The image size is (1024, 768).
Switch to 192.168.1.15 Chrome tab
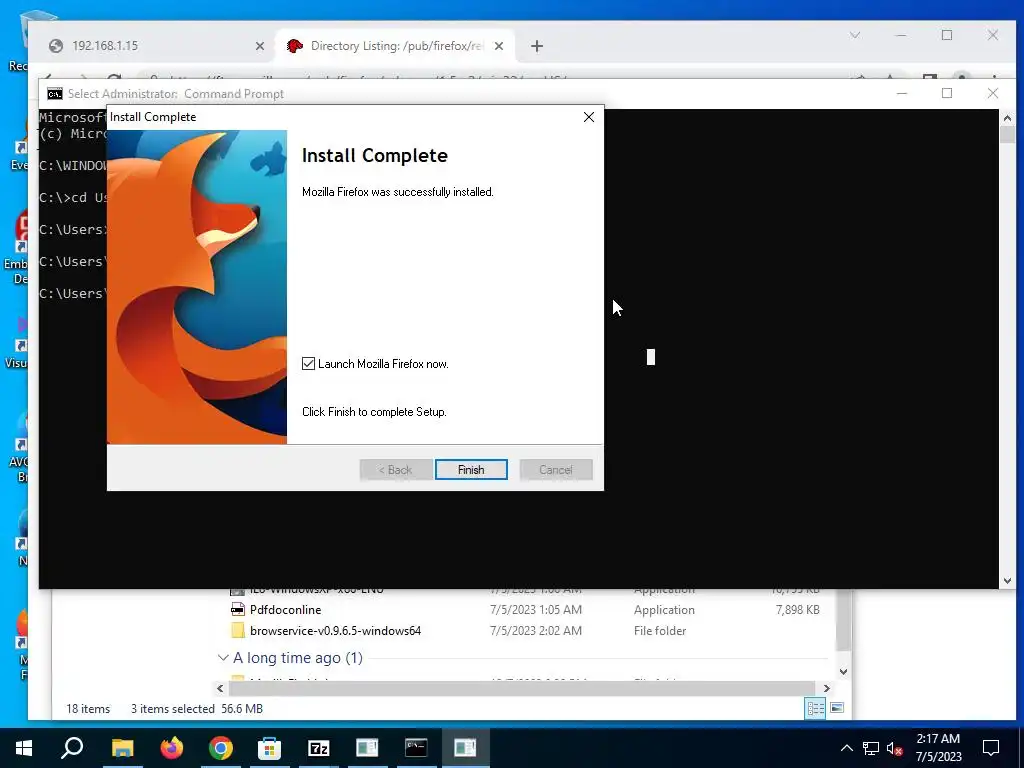(153, 46)
